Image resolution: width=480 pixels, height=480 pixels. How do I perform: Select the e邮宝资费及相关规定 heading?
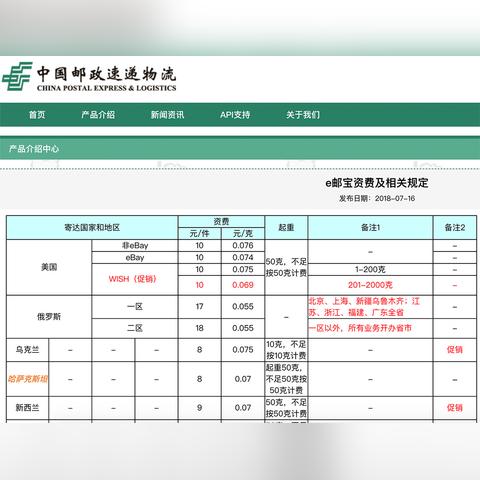(x=377, y=183)
